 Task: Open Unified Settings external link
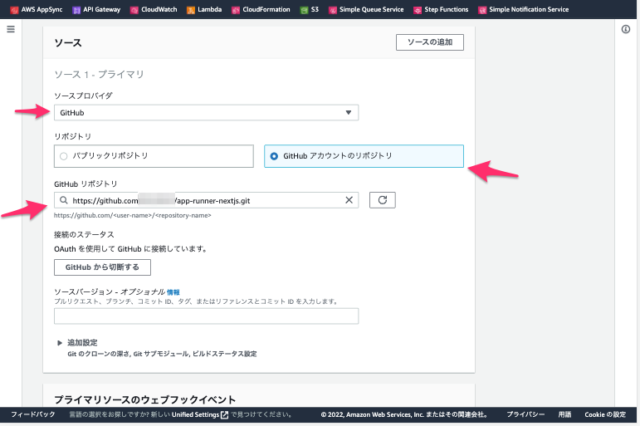point(200,415)
